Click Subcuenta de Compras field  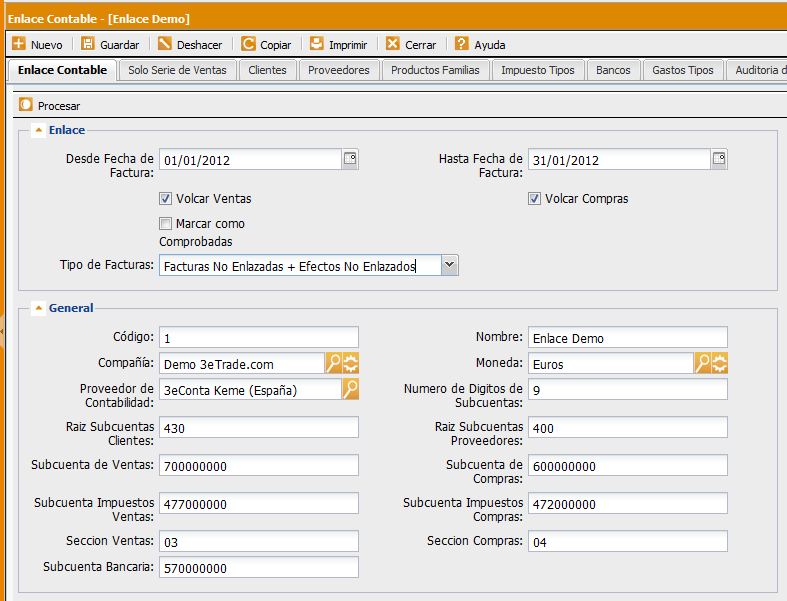pyautogui.click(x=628, y=465)
